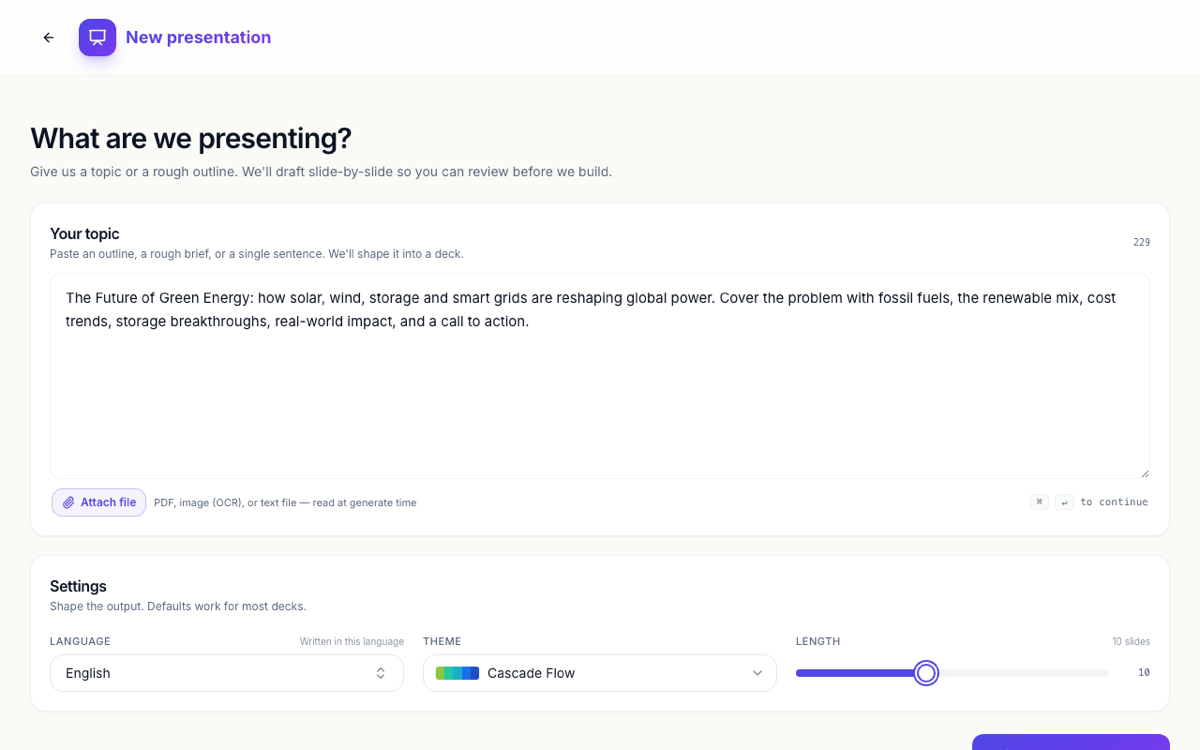Open the English language dropdown

tap(227, 673)
